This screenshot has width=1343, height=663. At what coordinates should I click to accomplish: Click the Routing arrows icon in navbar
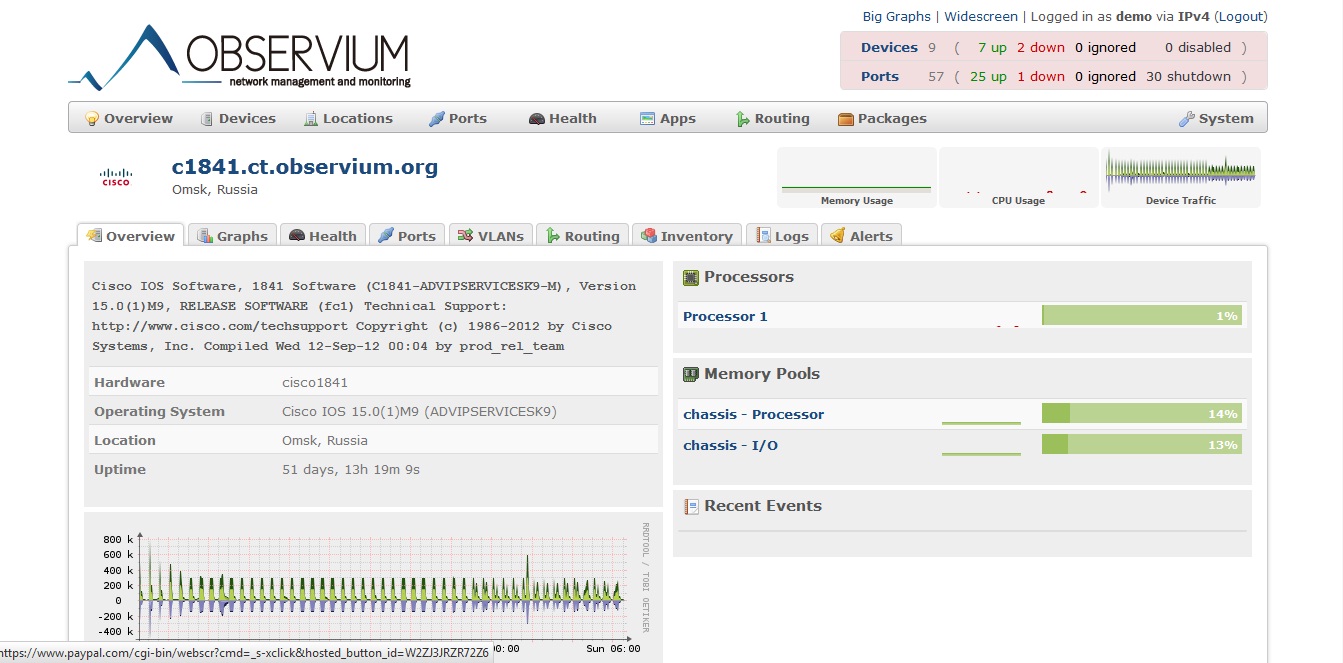(x=743, y=118)
